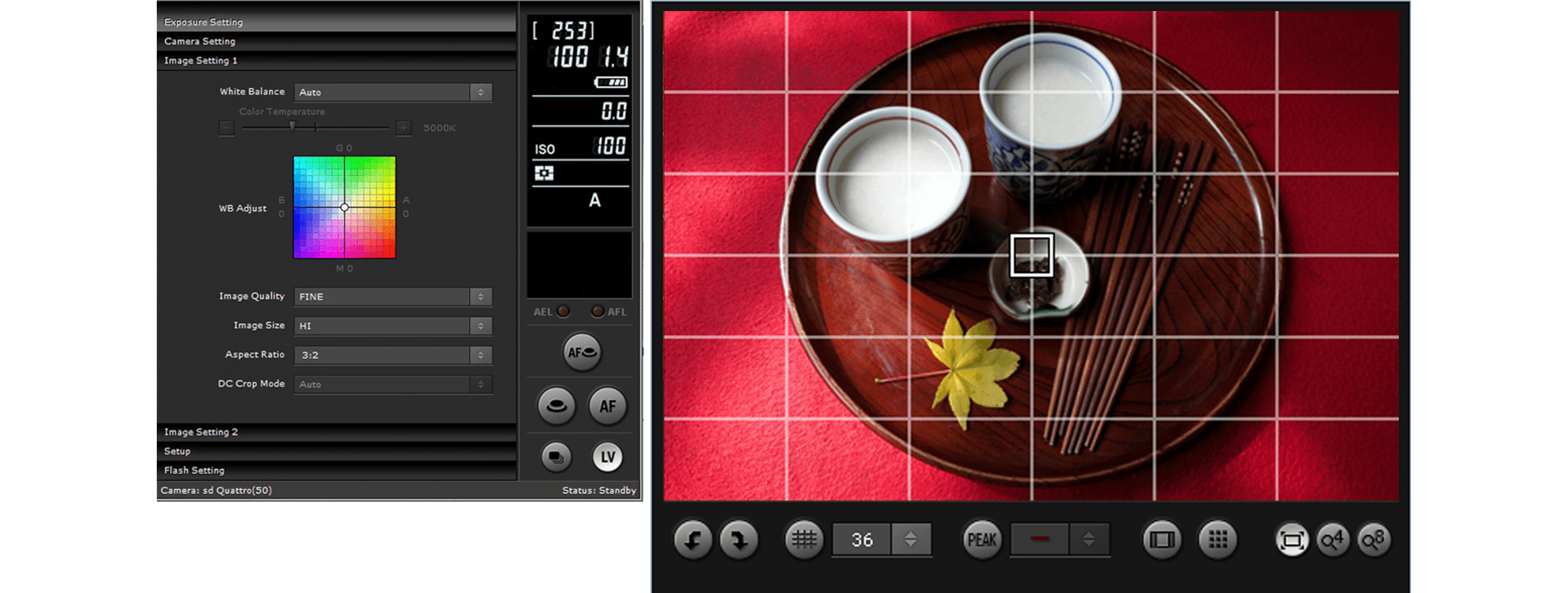The height and width of the screenshot is (593, 1568).
Task: Rotate the live view image counterclockwise
Action: 693,540
